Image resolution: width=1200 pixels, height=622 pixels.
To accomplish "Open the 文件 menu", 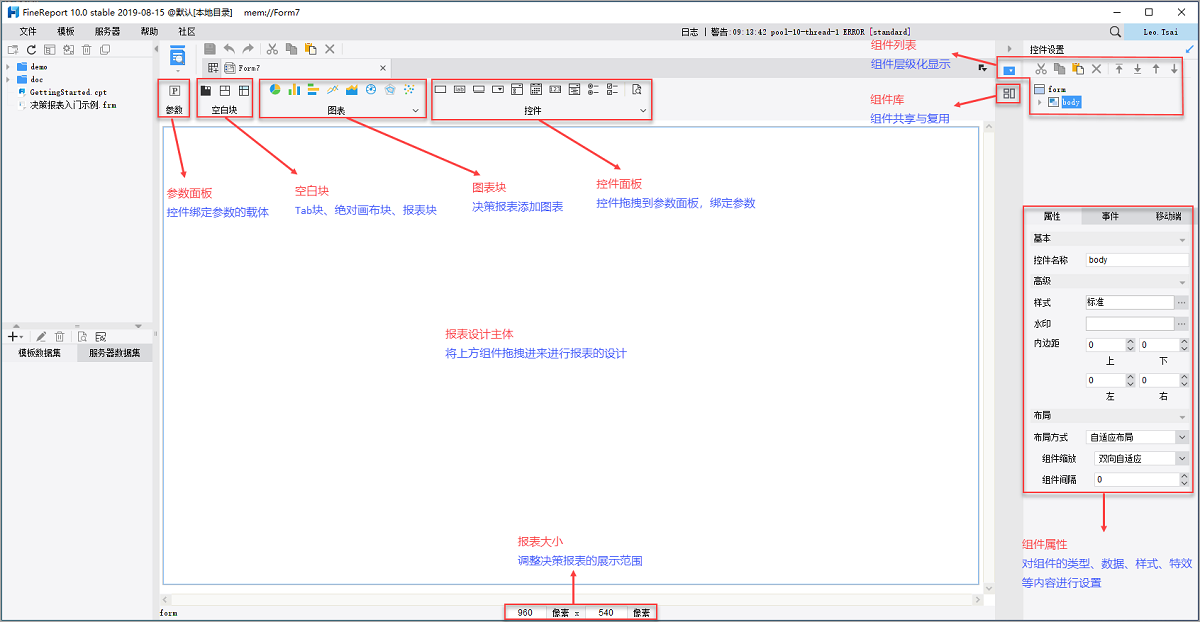I will coord(28,32).
